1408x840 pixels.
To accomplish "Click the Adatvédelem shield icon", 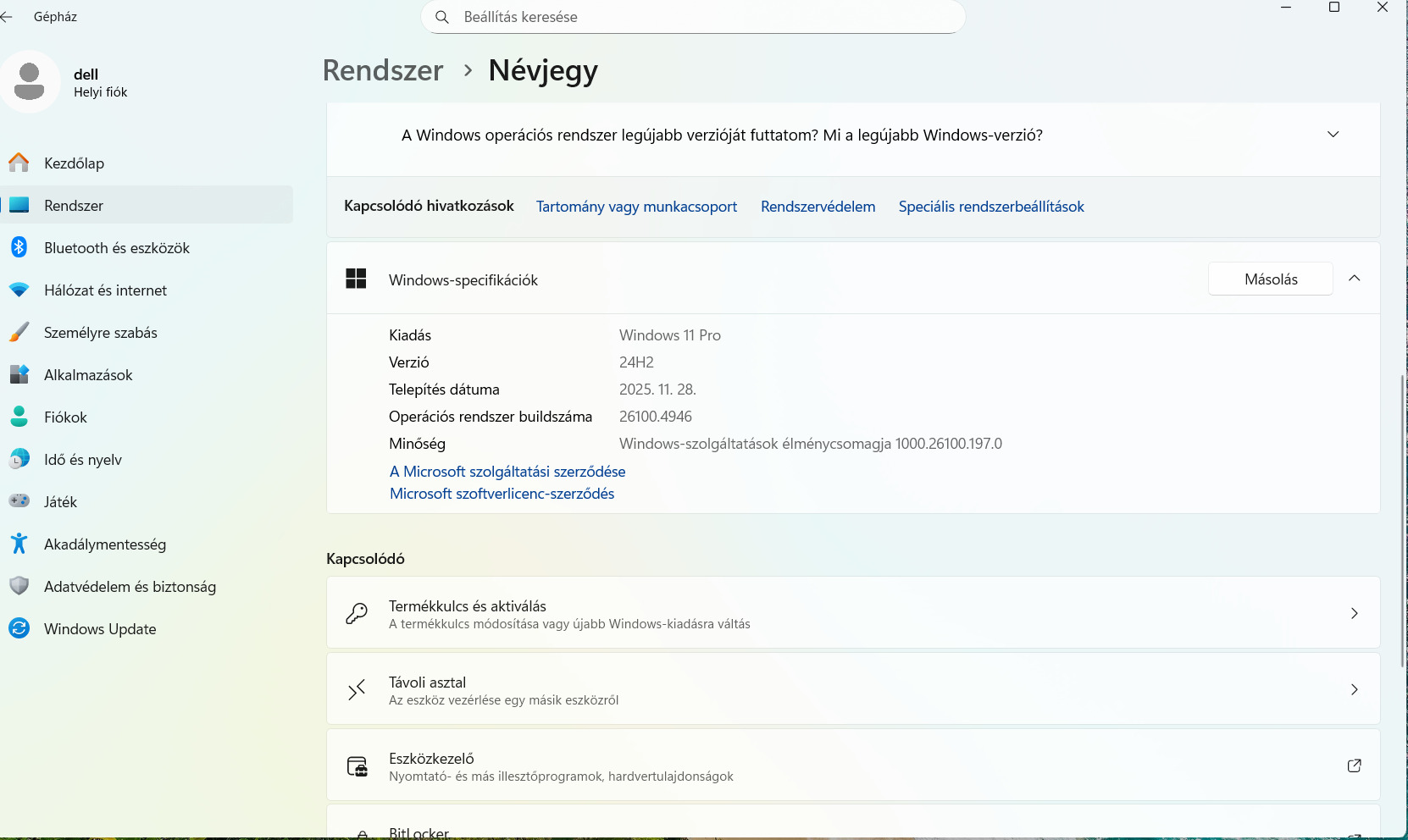I will click(x=19, y=586).
